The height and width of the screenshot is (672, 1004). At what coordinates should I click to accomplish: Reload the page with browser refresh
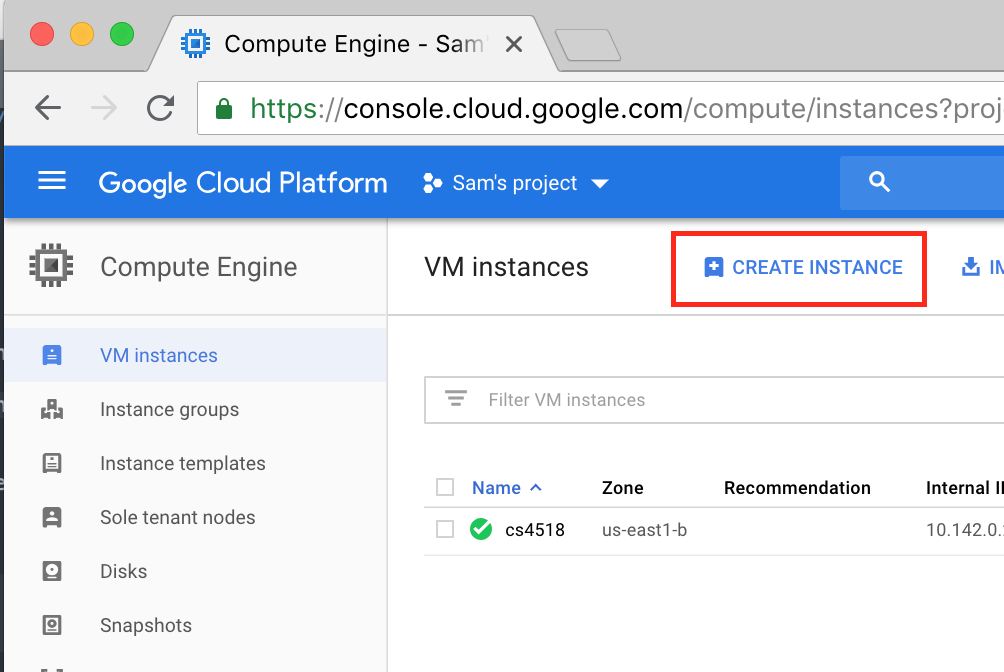click(x=160, y=108)
